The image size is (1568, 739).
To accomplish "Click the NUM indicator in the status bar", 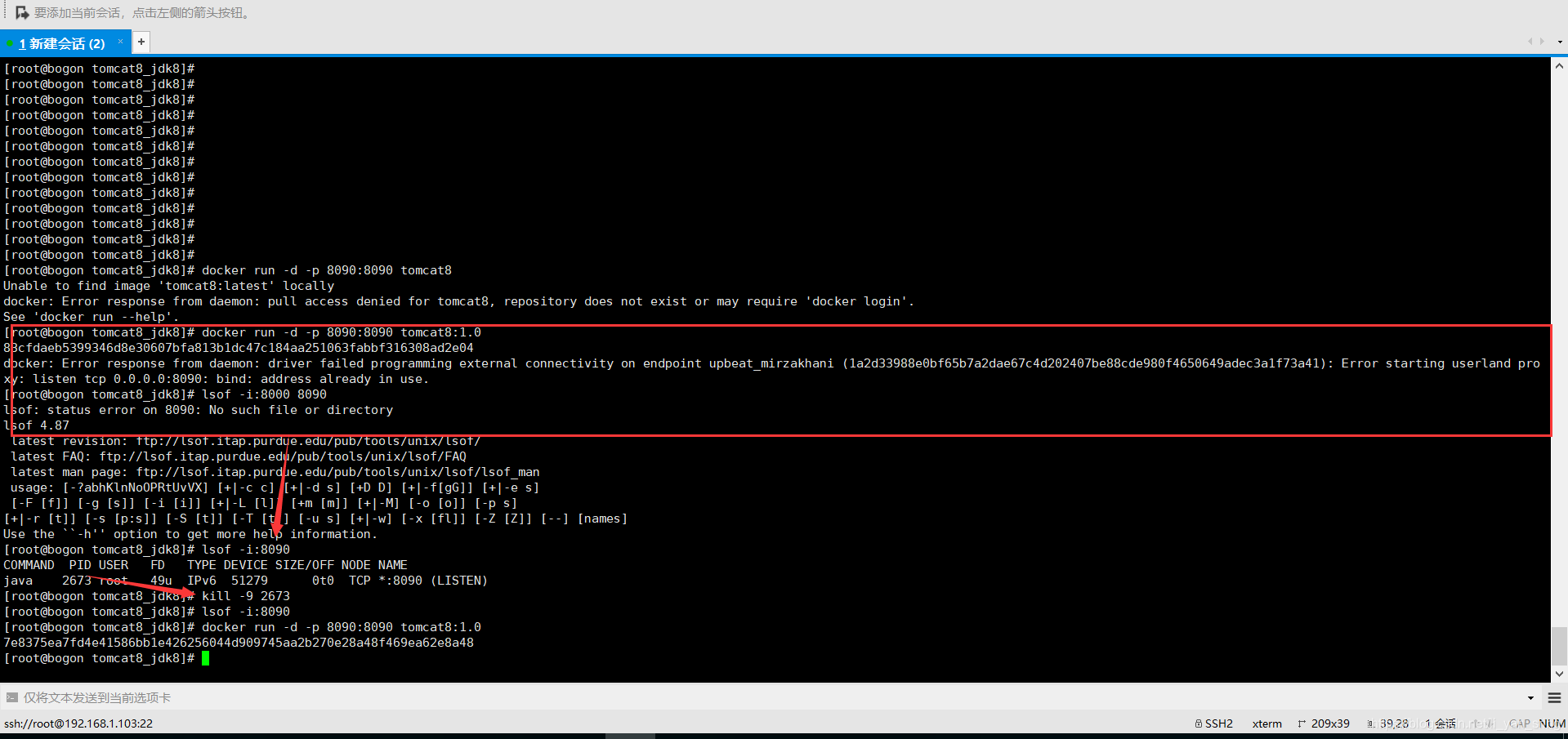I will (x=1552, y=723).
